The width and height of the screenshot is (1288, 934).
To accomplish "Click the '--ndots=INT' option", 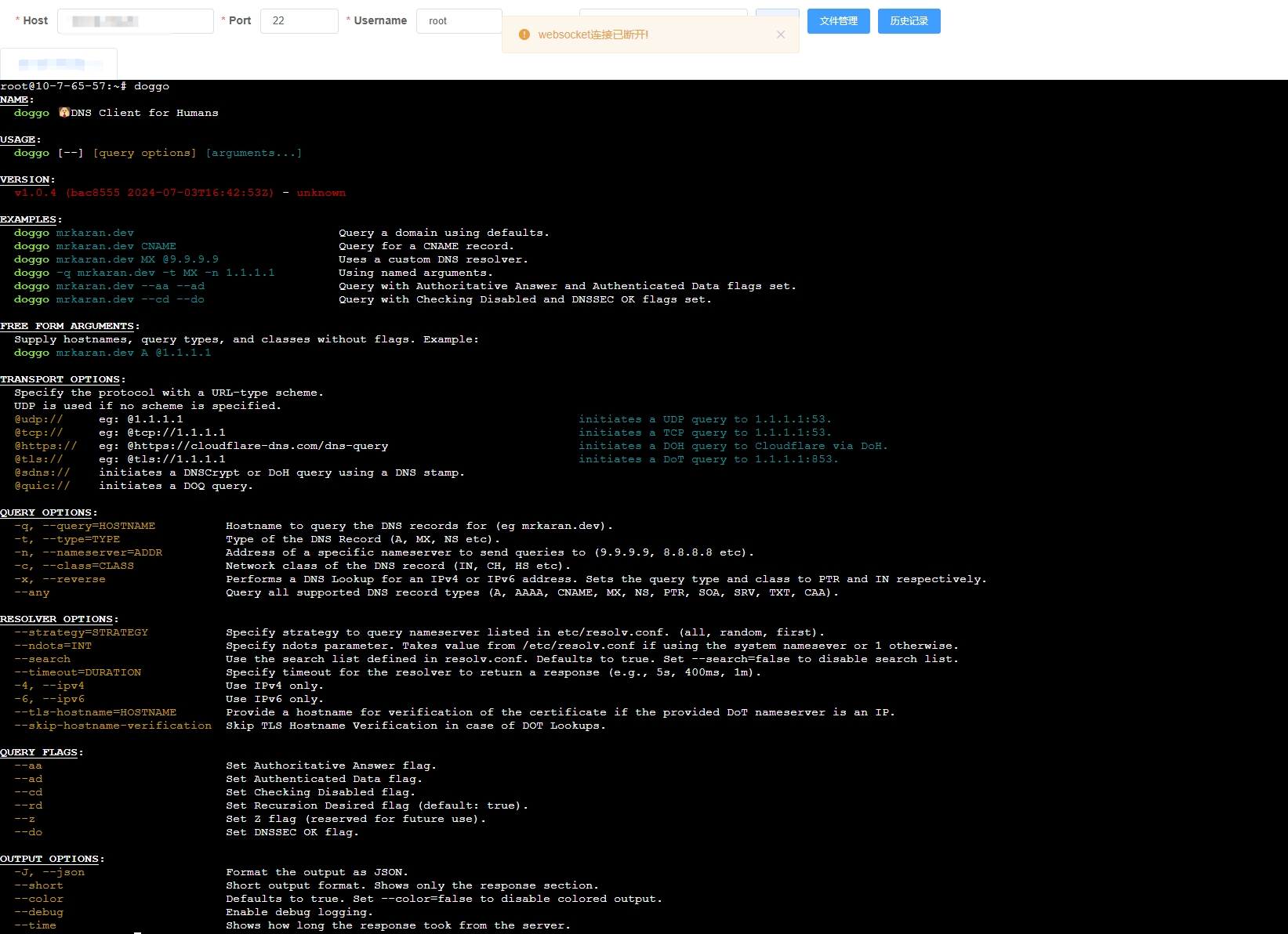I will click(x=53, y=646).
